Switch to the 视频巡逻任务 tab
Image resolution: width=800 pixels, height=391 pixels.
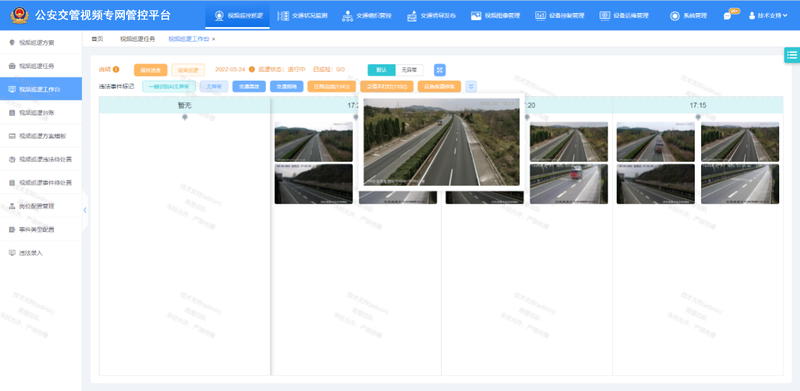coord(137,39)
